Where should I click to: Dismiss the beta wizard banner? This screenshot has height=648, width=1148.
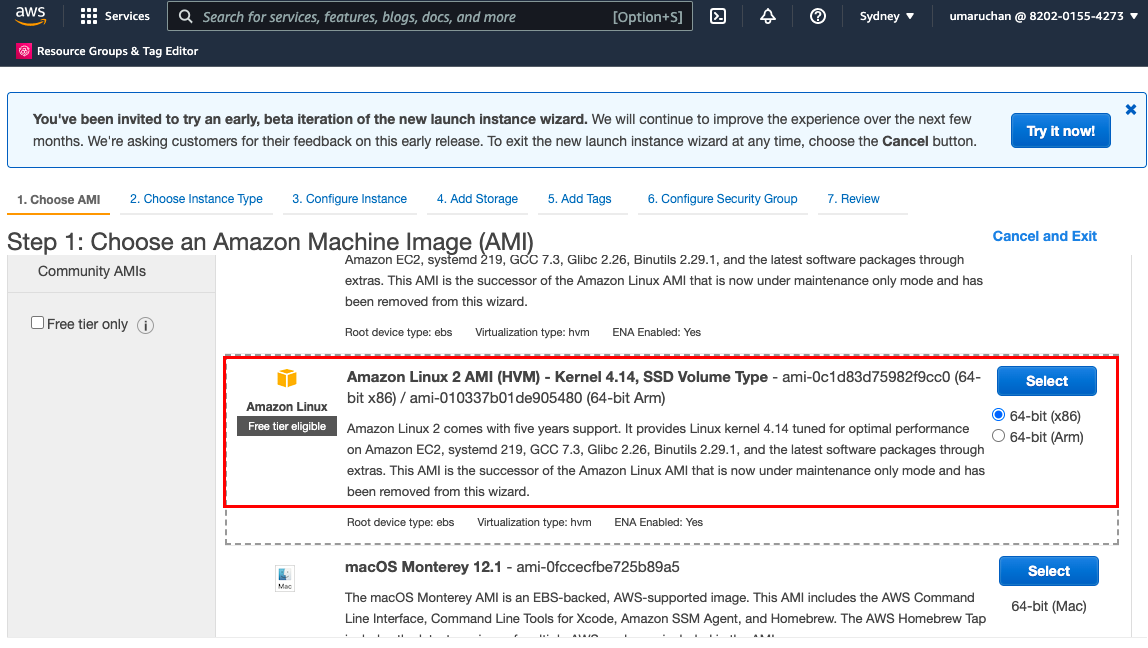pos(1131,109)
